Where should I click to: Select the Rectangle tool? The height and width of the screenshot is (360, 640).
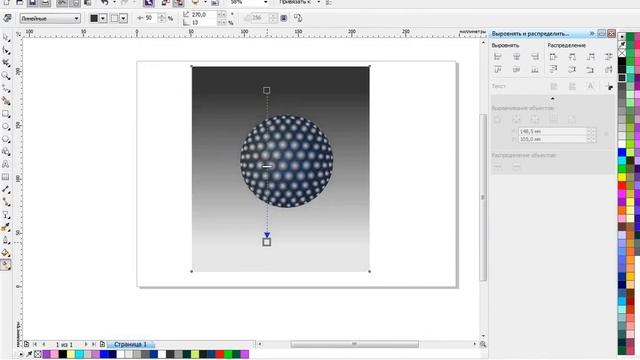6,114
